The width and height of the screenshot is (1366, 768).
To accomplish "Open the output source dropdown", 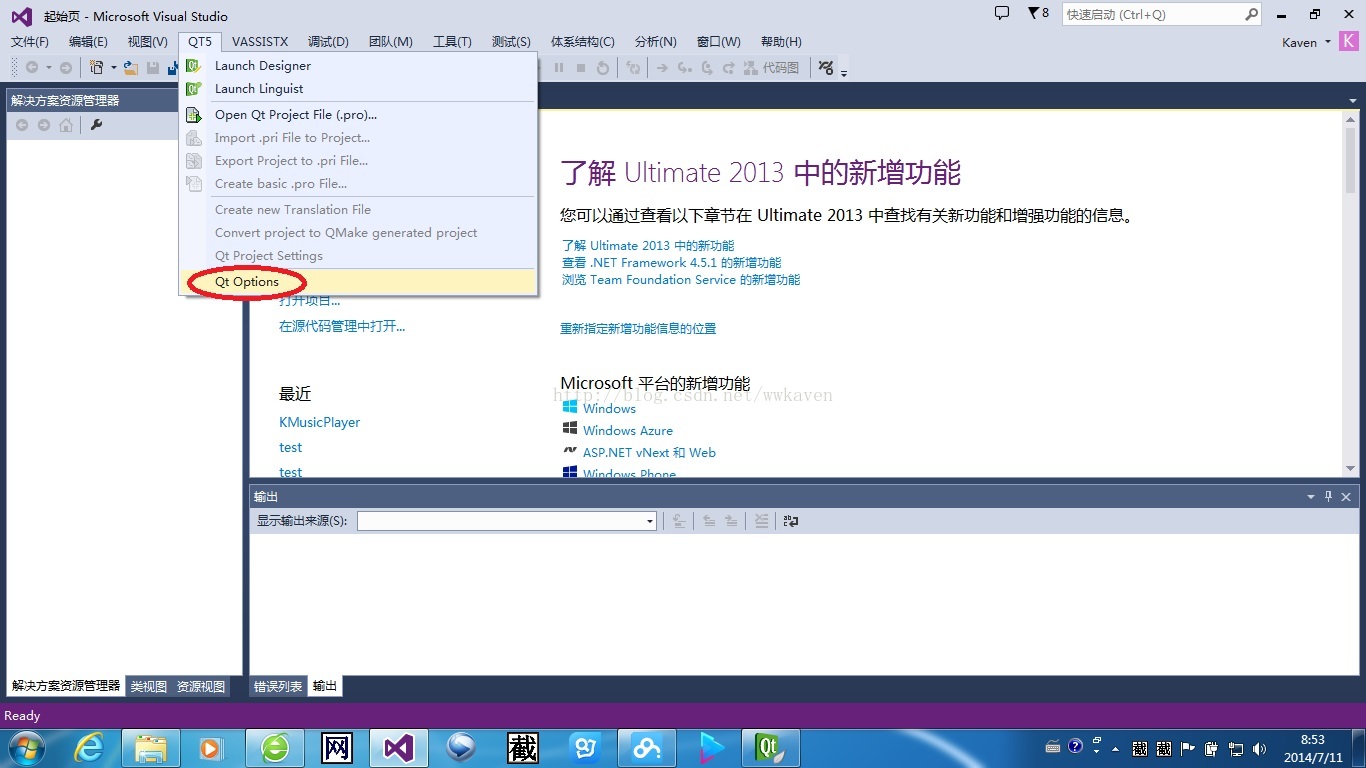I will click(x=649, y=521).
